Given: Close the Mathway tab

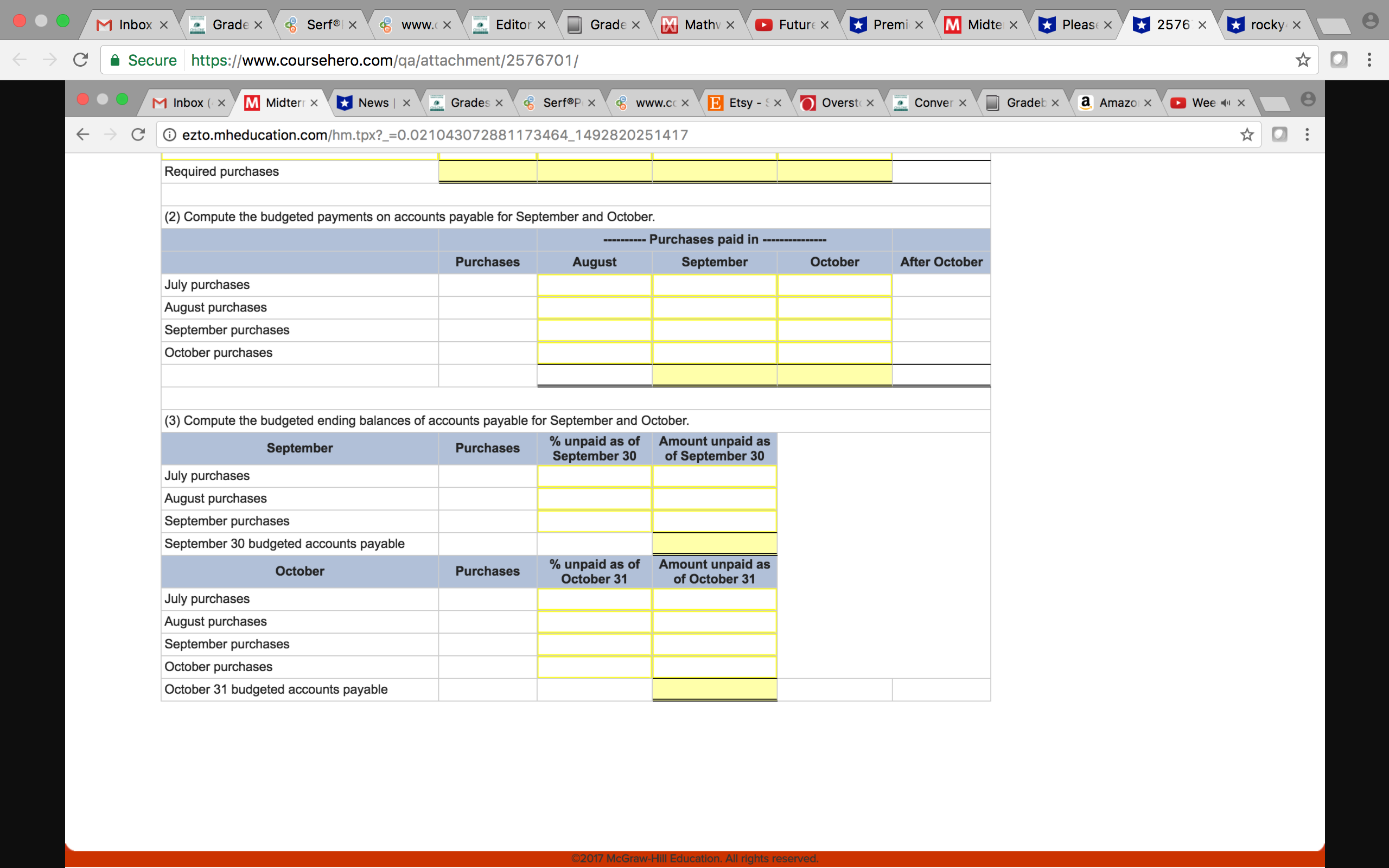Looking at the screenshot, I should tap(730, 25).
